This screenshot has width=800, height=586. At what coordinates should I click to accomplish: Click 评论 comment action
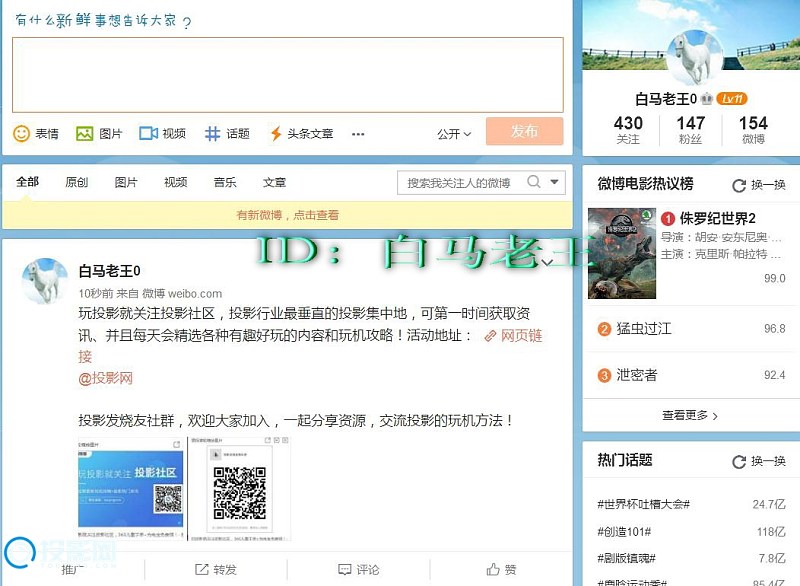[x=359, y=569]
